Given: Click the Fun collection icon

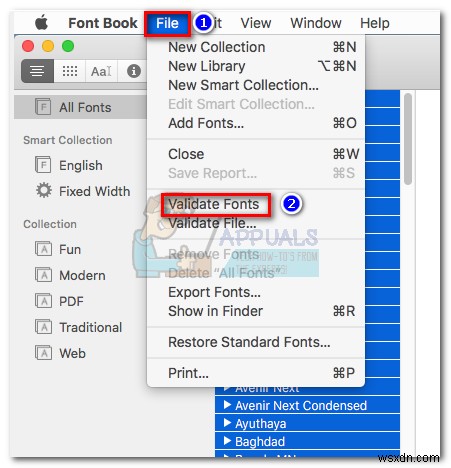Looking at the screenshot, I should pos(43,249).
